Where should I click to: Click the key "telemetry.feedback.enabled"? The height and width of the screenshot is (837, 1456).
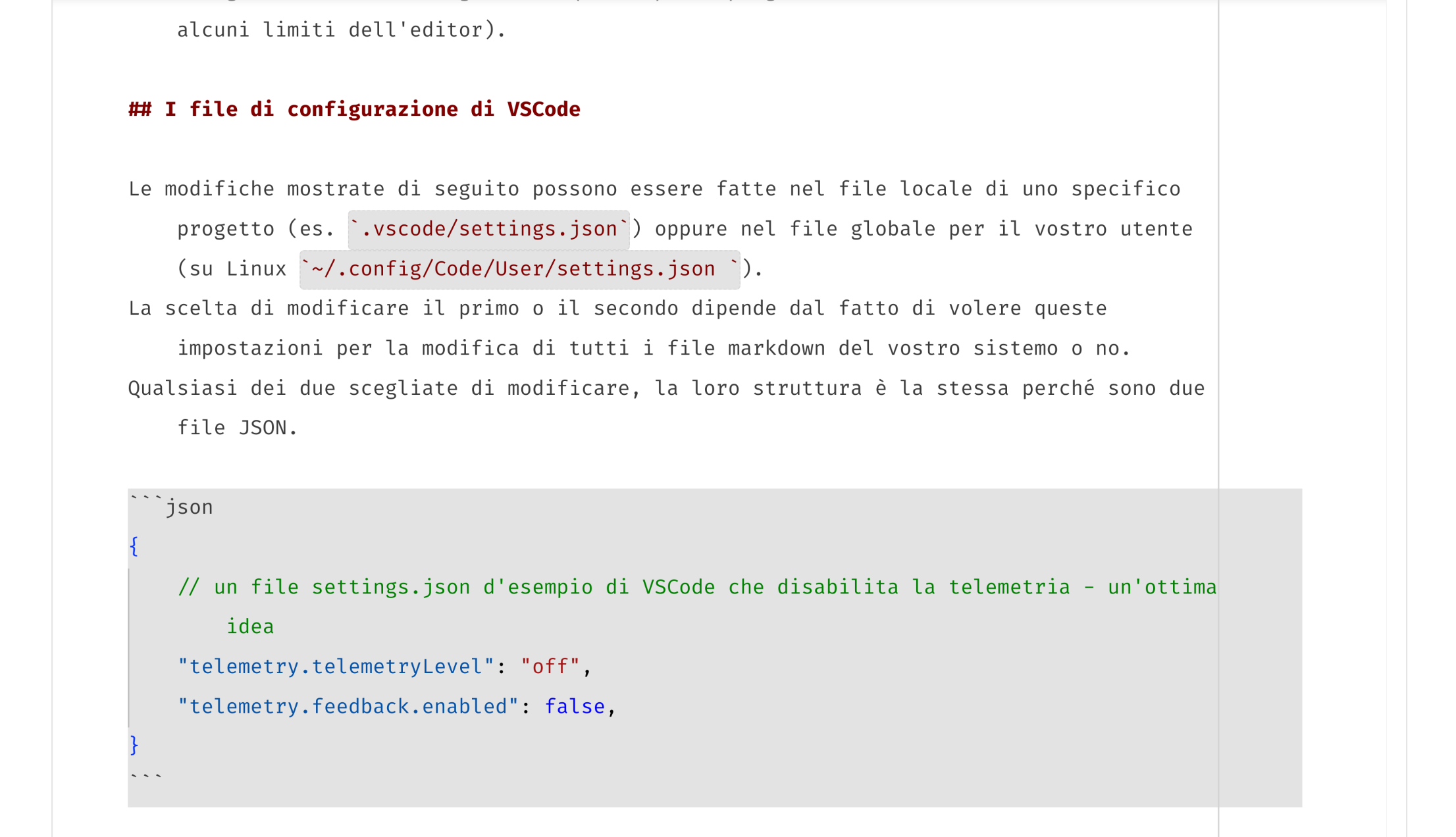coord(348,706)
